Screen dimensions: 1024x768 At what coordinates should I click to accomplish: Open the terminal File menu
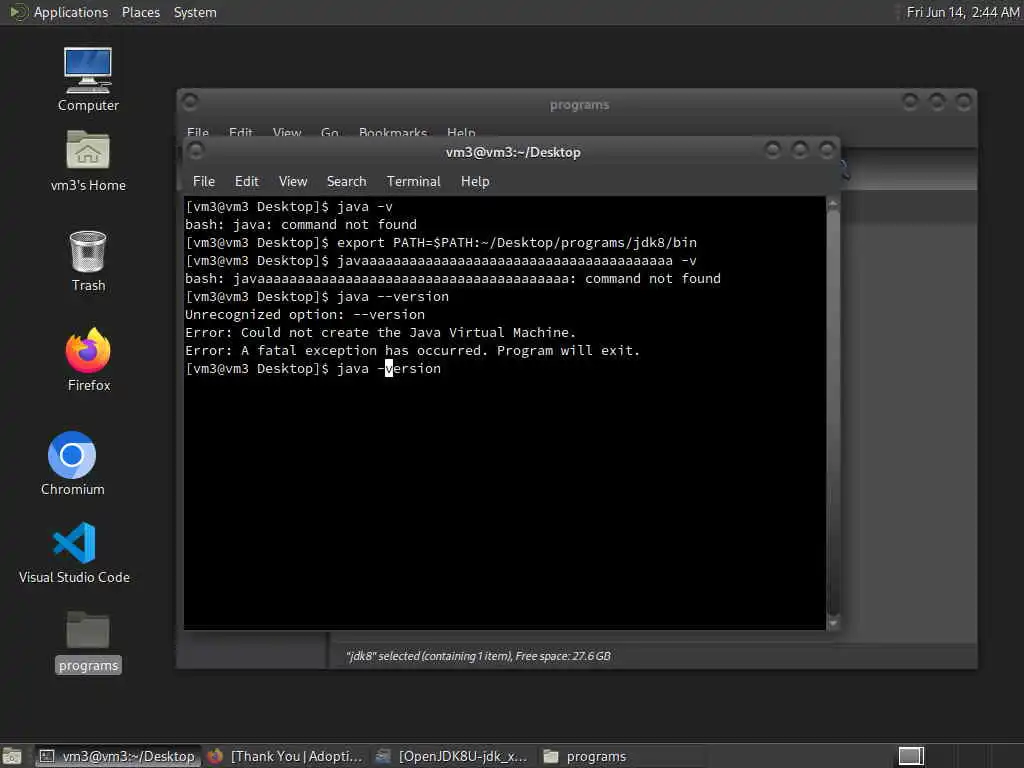point(204,182)
